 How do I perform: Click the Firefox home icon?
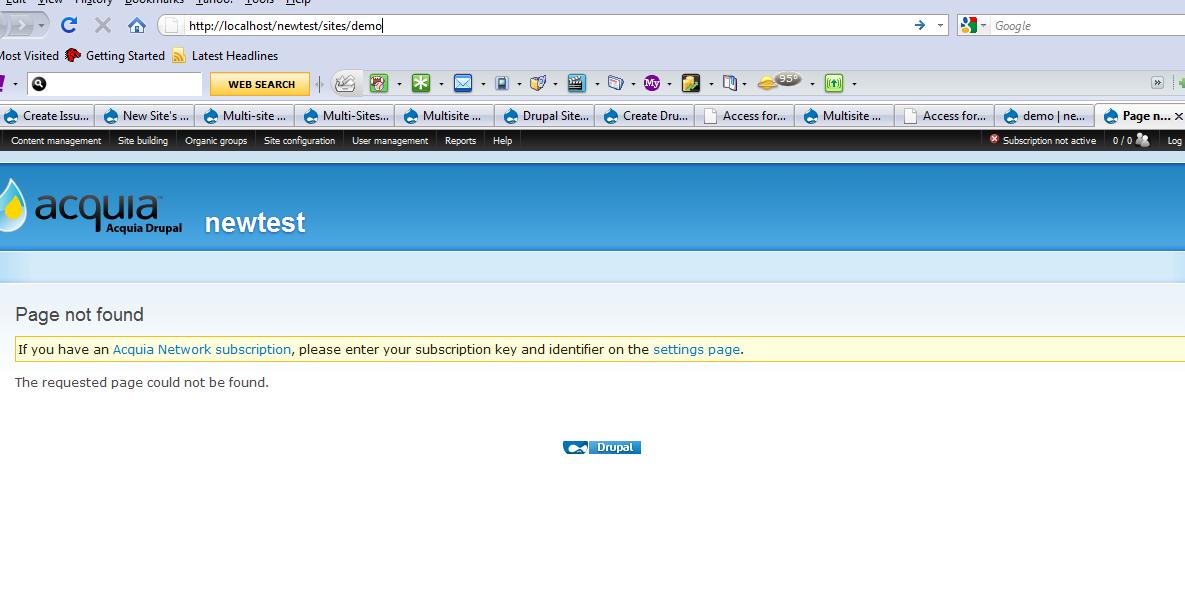[x=136, y=25]
